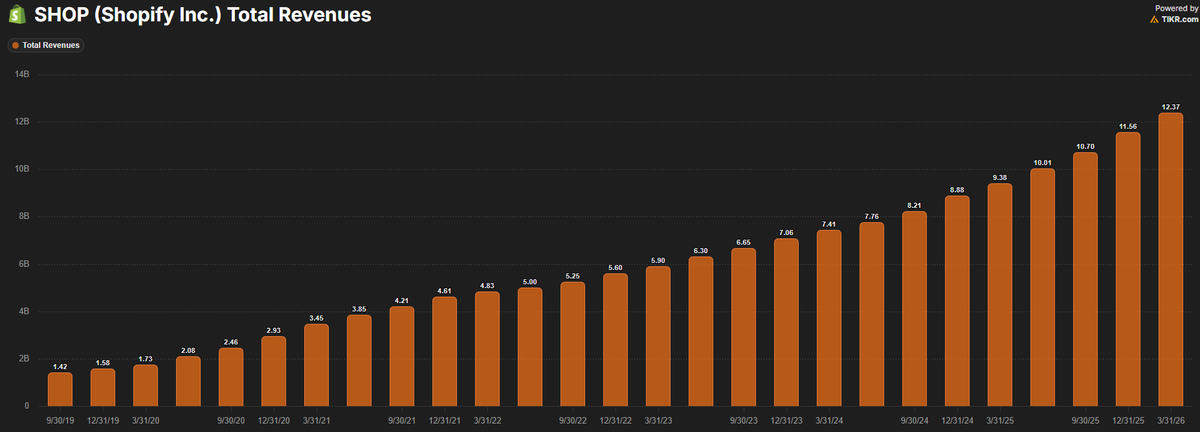The image size is (1200, 432).
Task: Click the 12/31/23 axis label
Action: [786, 420]
